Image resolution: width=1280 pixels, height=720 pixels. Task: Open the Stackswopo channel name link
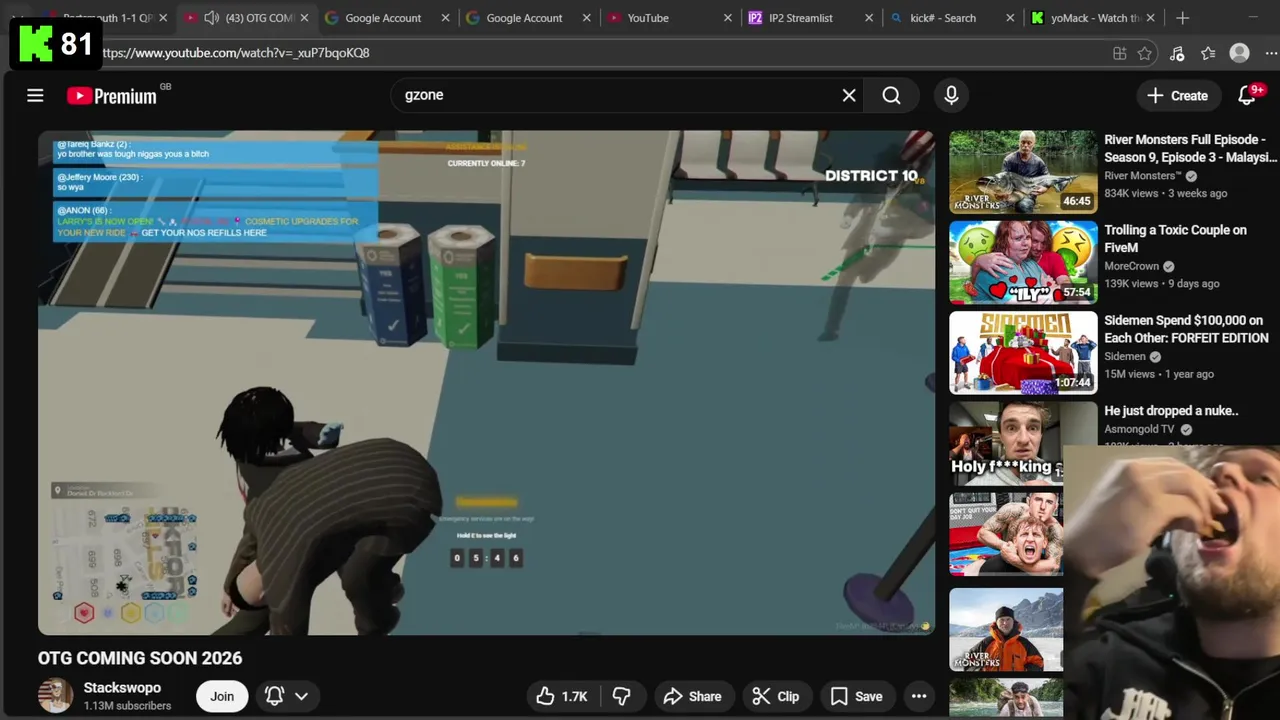pyautogui.click(x=122, y=688)
